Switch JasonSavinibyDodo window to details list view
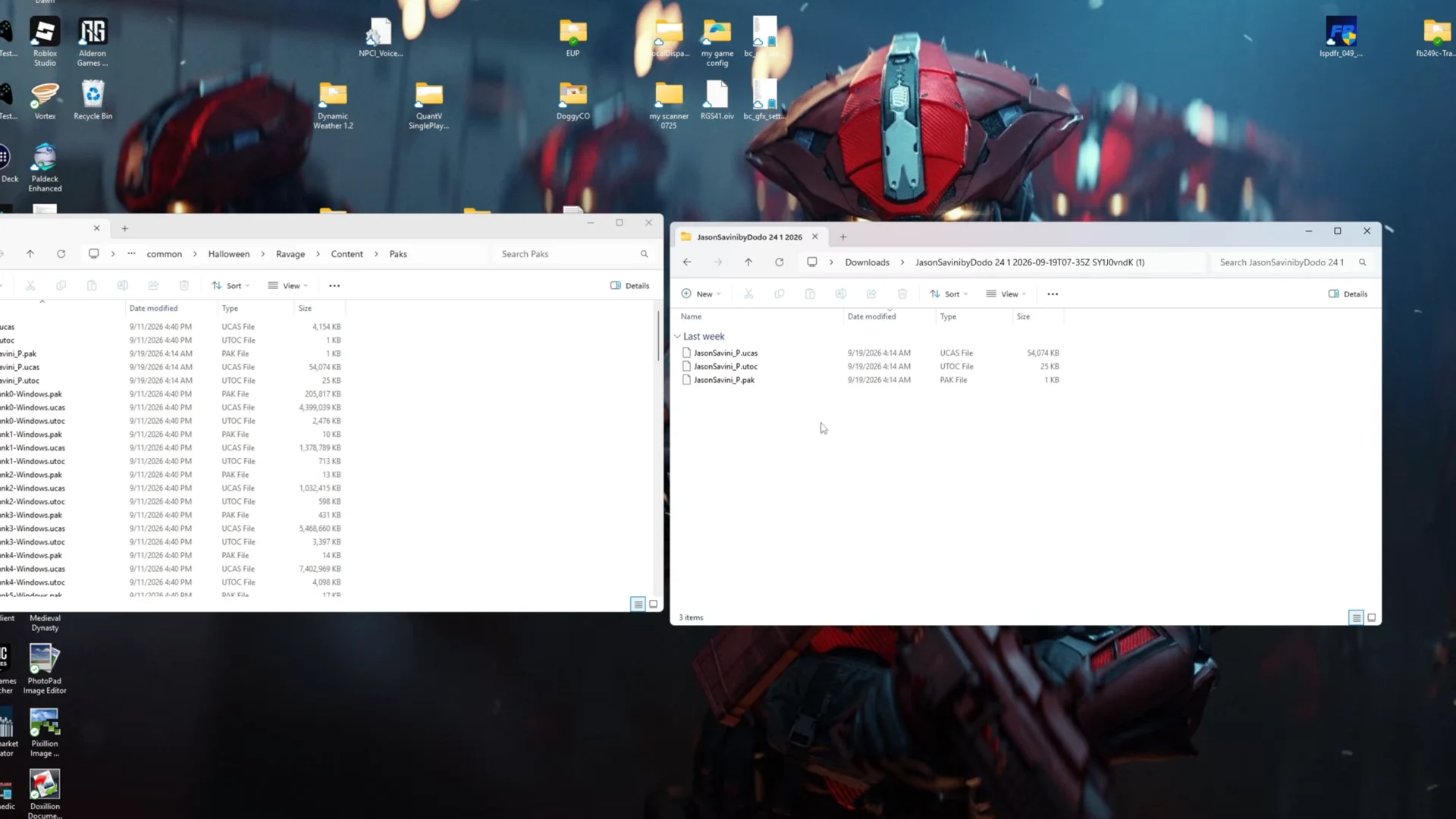 click(x=1356, y=618)
